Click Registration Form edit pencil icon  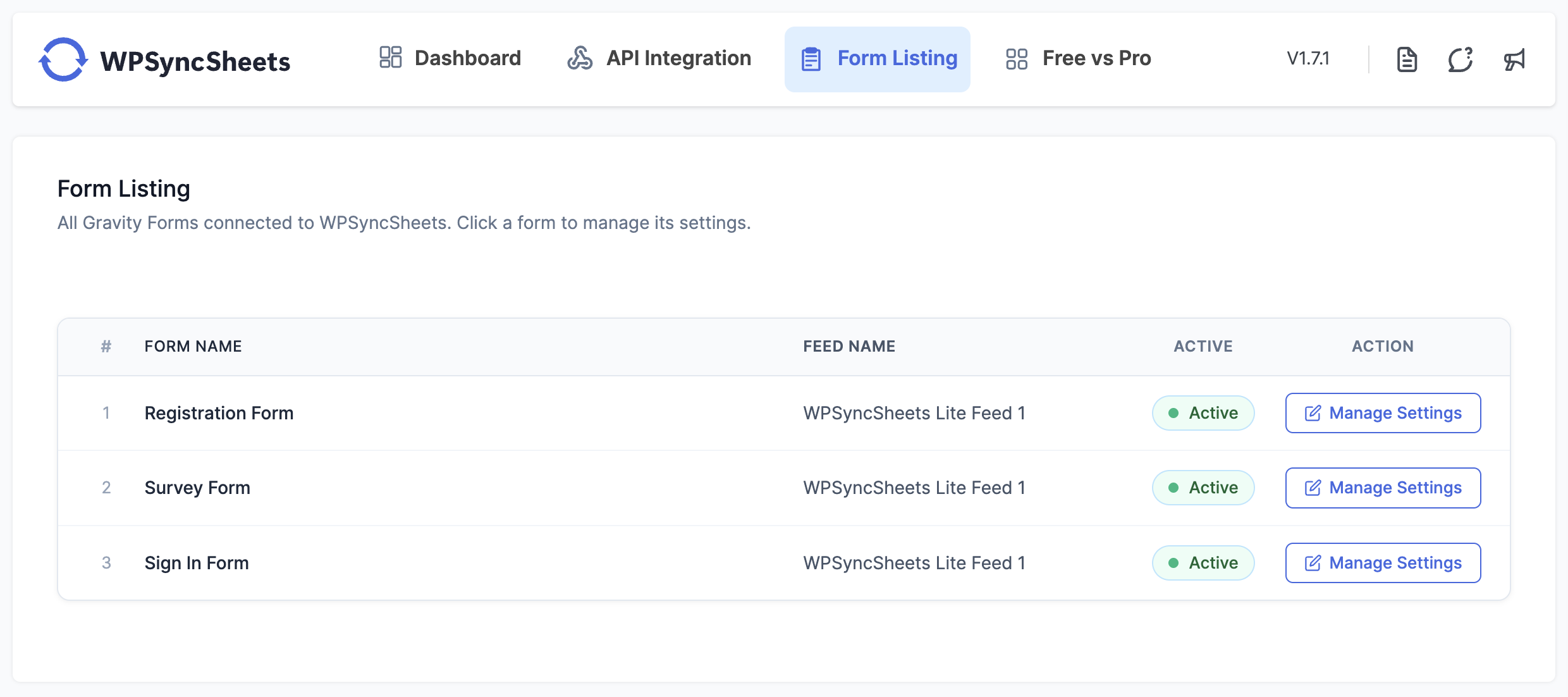point(1313,413)
